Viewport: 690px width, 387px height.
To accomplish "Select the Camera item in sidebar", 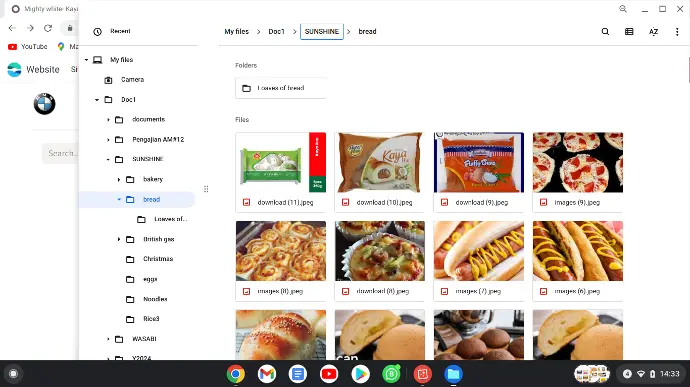I will click(x=132, y=80).
